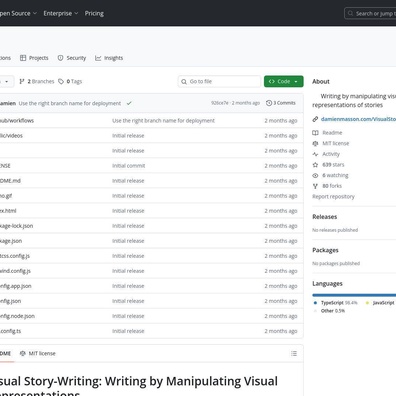396x396 pixels.
Task: View the 80 forks list
Action: click(332, 186)
